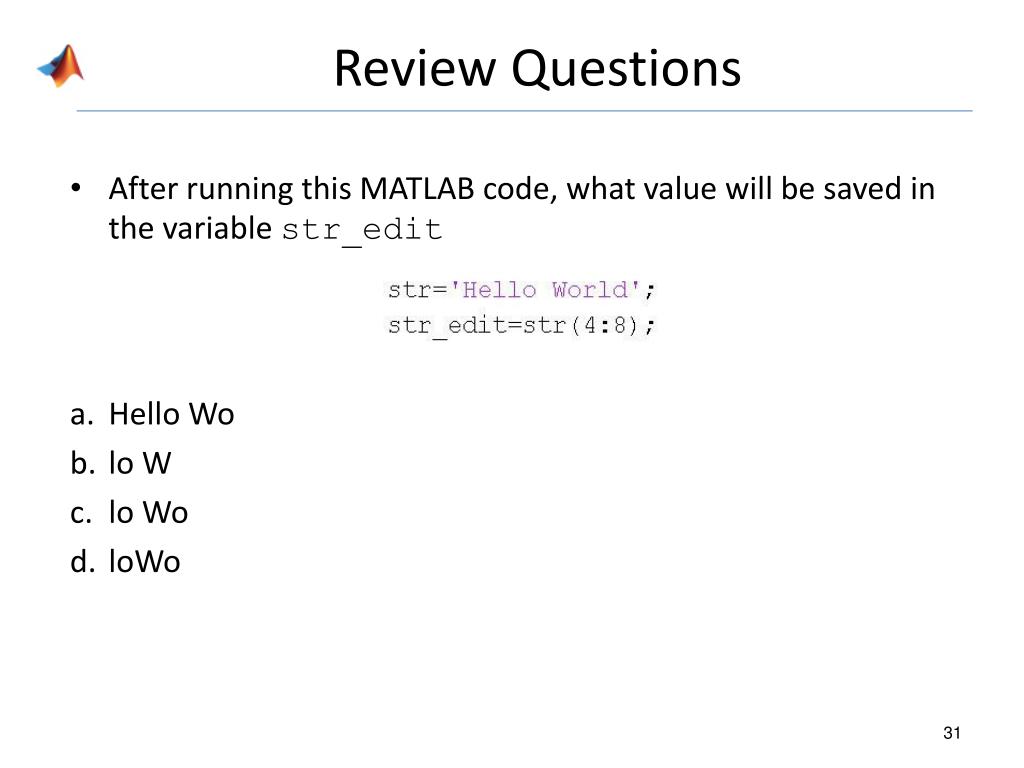Choose answer d. loWo

coord(125,561)
